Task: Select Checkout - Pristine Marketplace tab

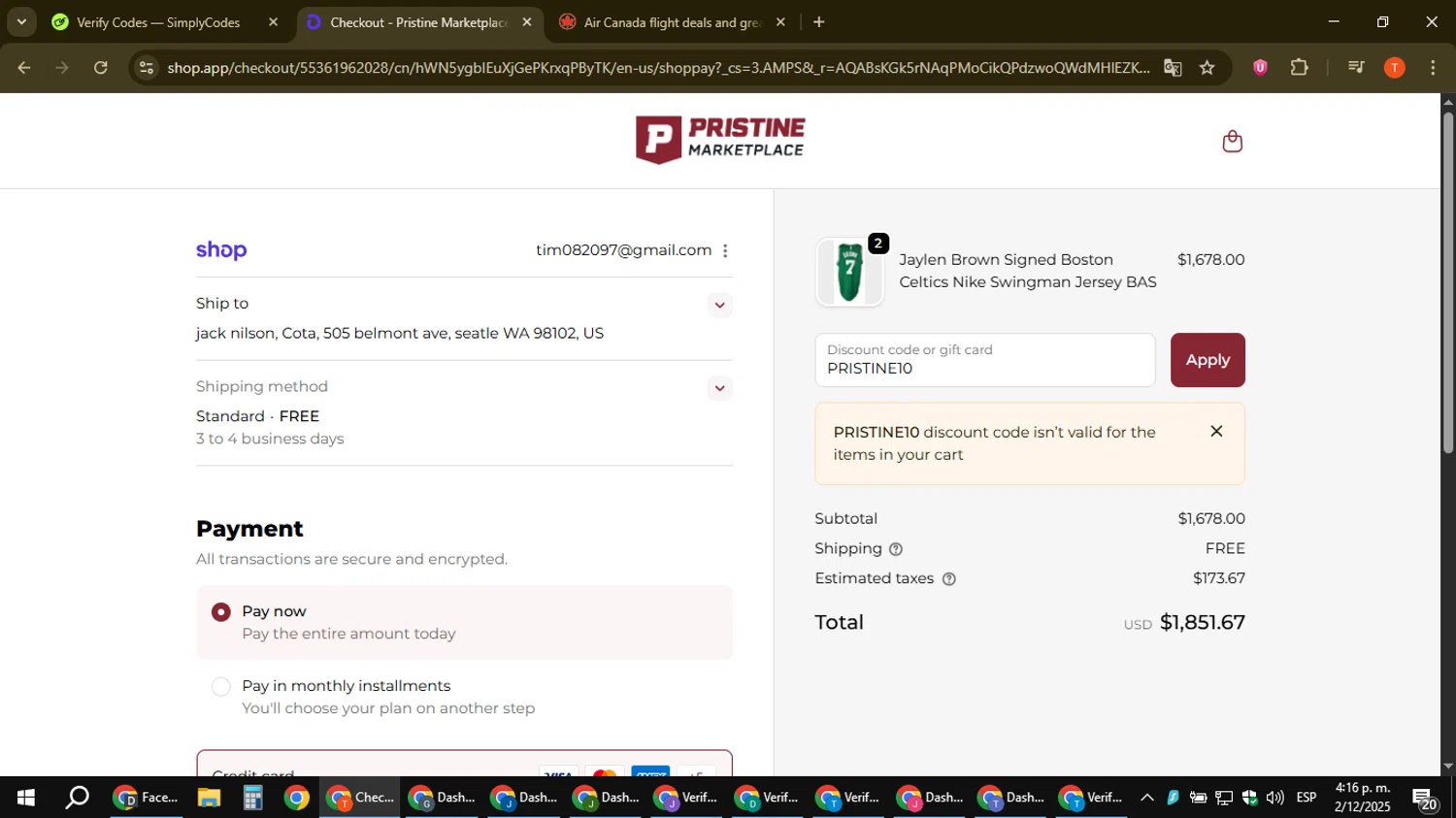Action: (x=418, y=22)
